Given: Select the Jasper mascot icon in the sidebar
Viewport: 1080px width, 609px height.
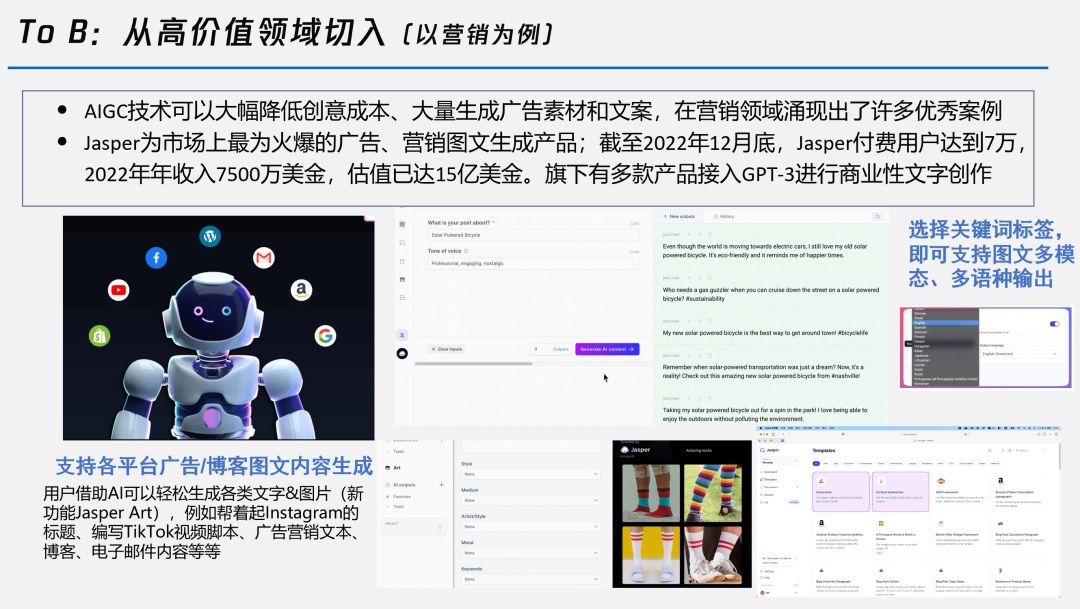Looking at the screenshot, I should [401, 354].
